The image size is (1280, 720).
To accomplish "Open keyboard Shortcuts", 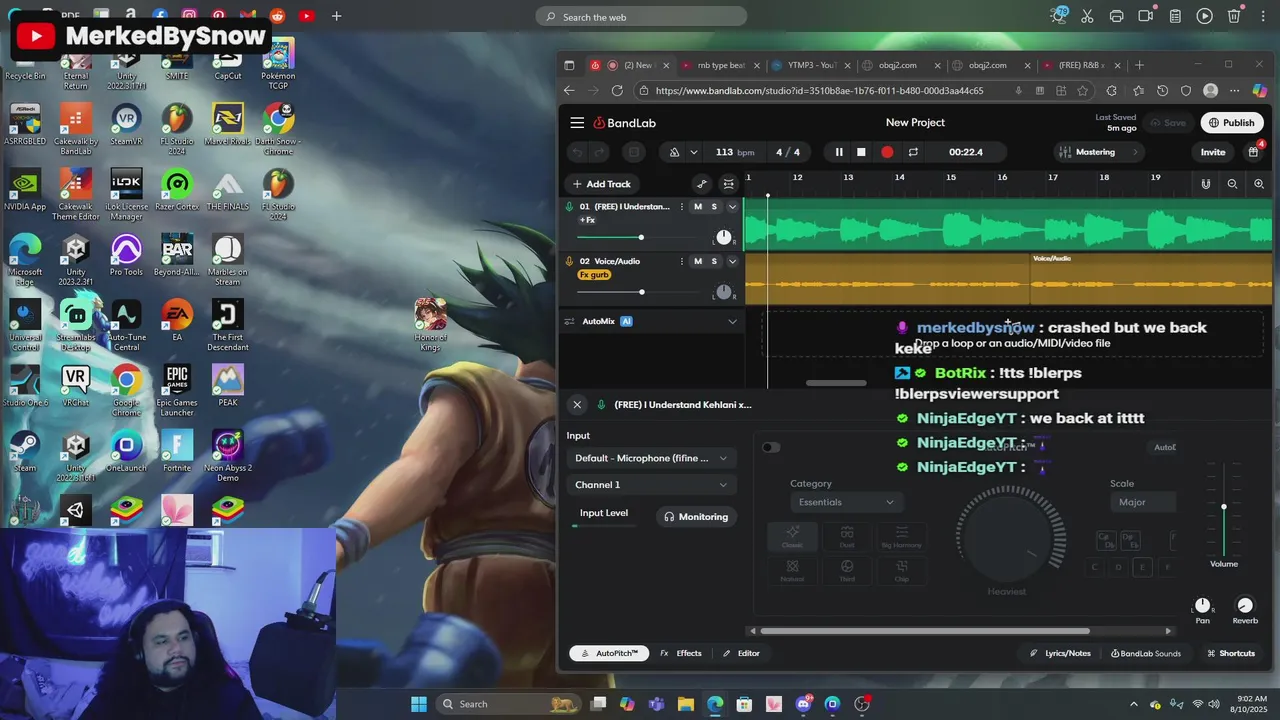I will (1230, 653).
